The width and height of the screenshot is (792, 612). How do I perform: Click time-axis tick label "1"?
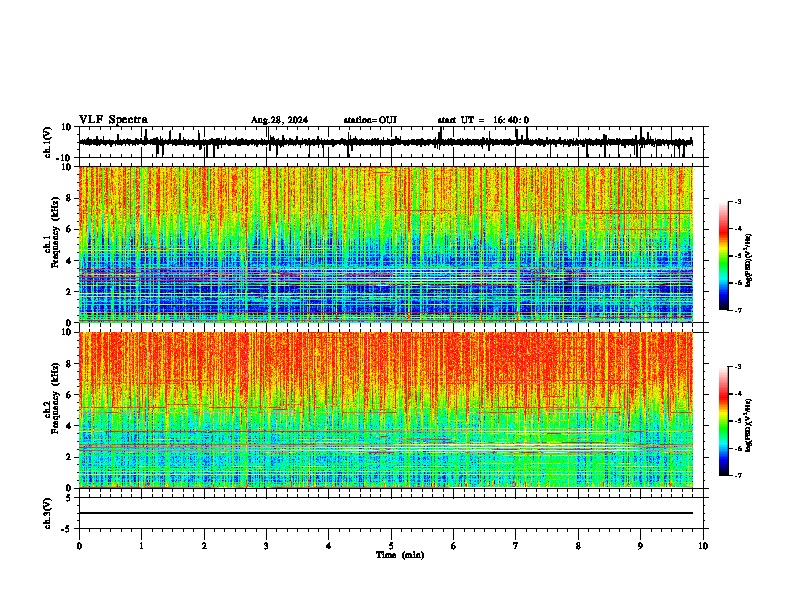coord(141,546)
